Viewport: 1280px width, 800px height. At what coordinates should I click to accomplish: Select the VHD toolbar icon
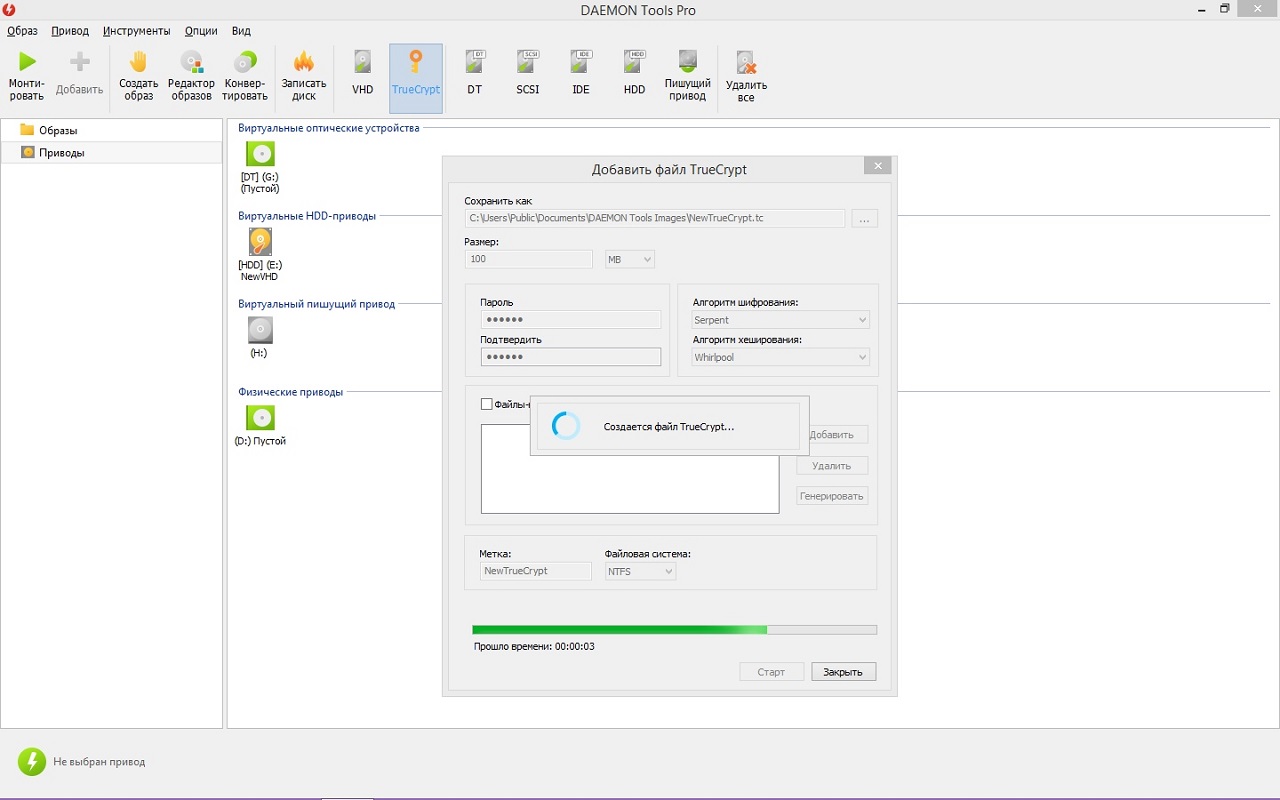point(362,63)
